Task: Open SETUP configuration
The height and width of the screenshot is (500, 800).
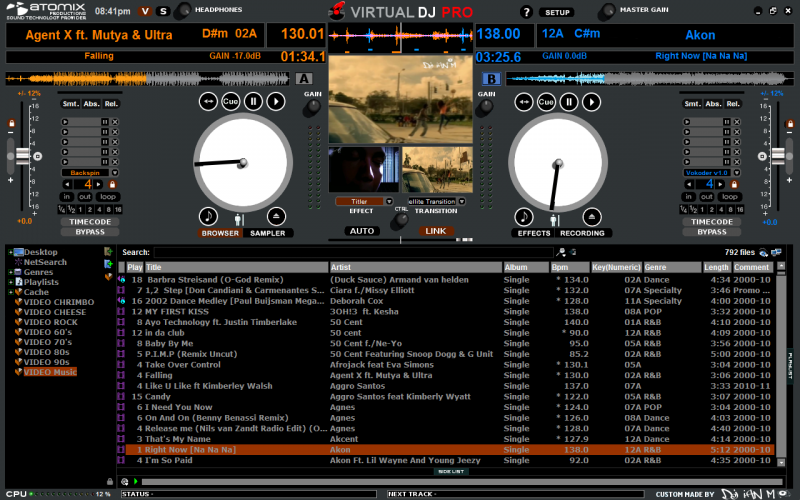Action: [557, 12]
